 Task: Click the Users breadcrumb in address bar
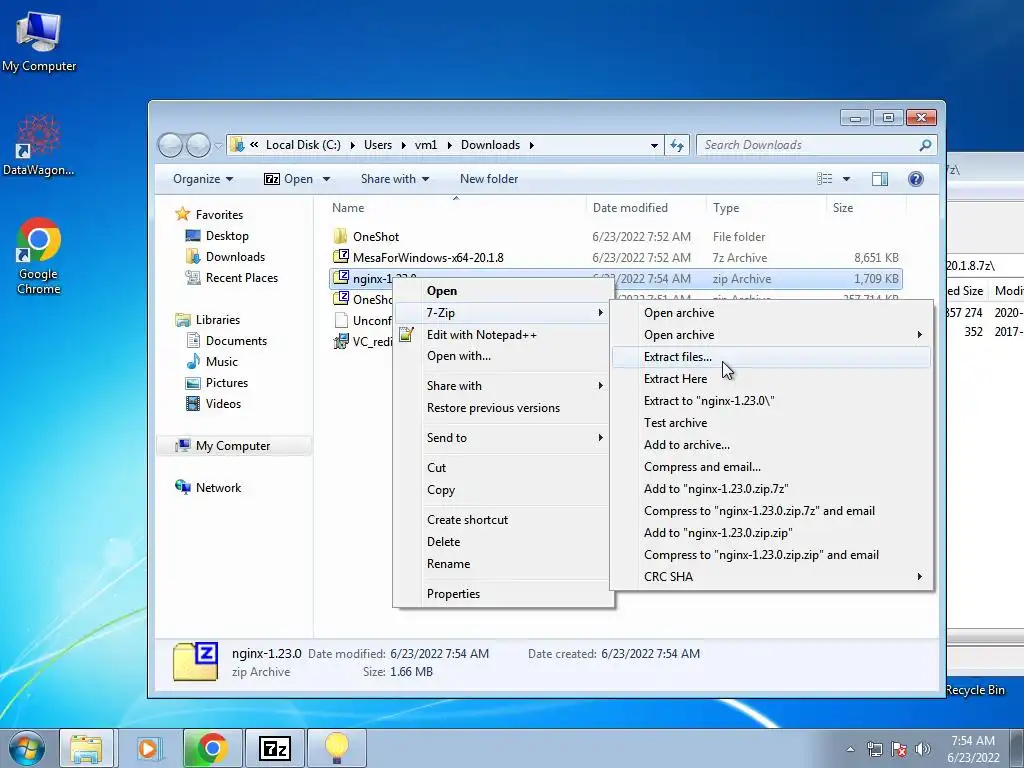377,145
